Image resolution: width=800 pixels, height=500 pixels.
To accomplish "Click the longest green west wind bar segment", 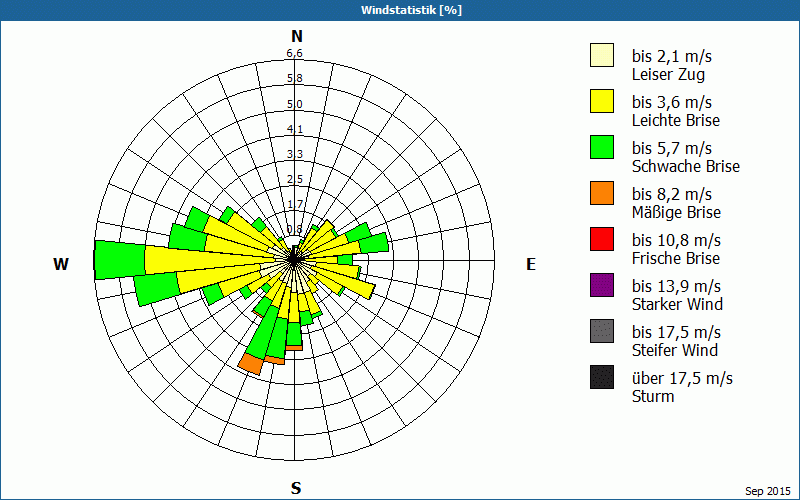I will 120,260.
